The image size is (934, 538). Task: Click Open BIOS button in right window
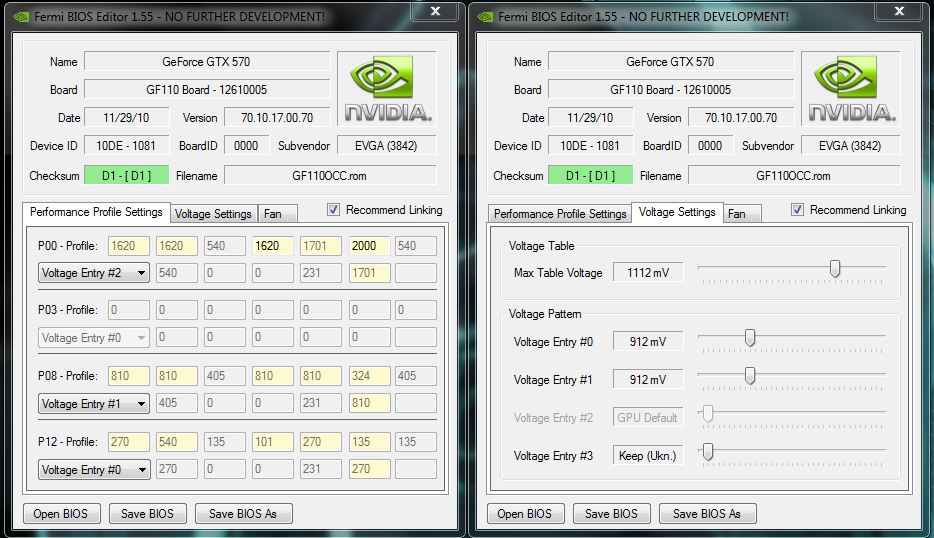[x=525, y=514]
